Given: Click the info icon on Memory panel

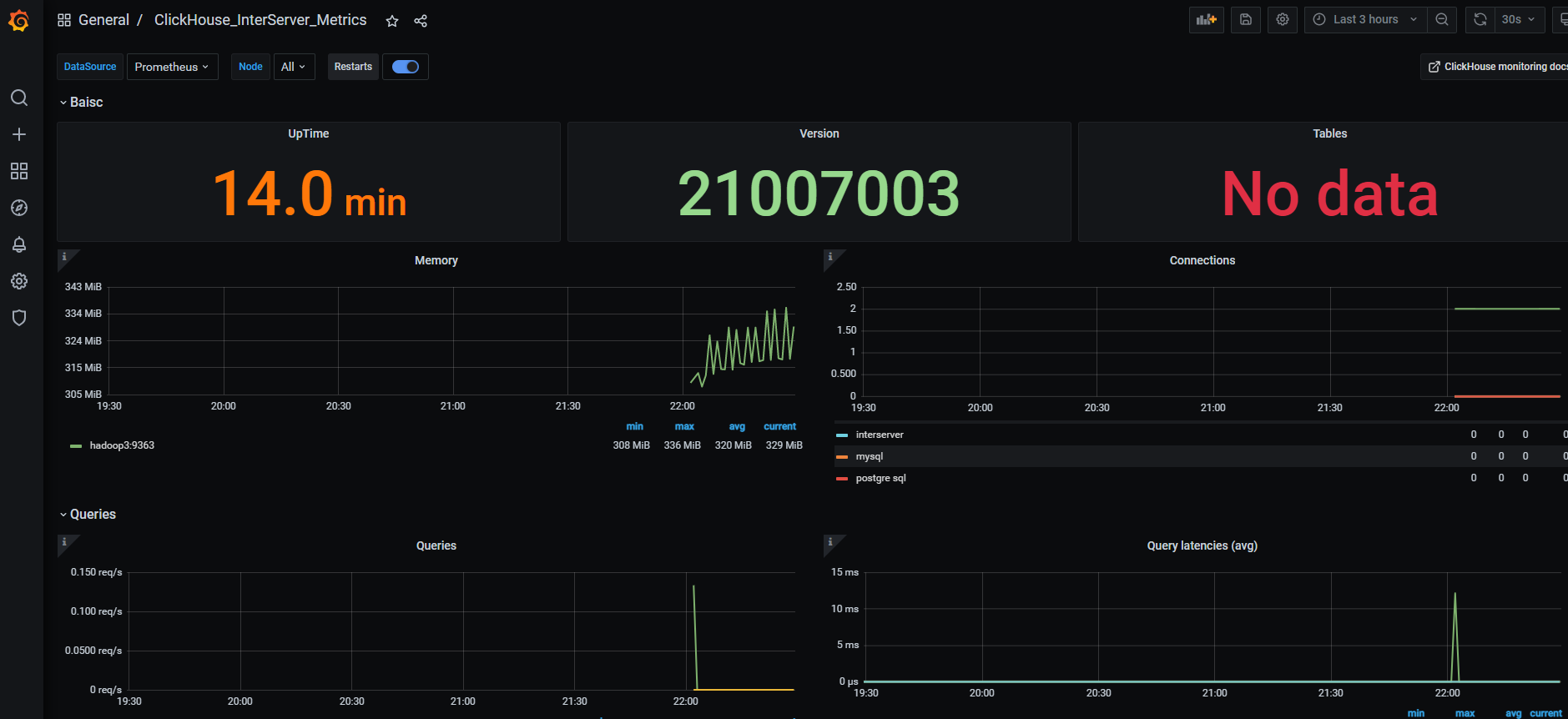Looking at the screenshot, I should pyautogui.click(x=64, y=257).
